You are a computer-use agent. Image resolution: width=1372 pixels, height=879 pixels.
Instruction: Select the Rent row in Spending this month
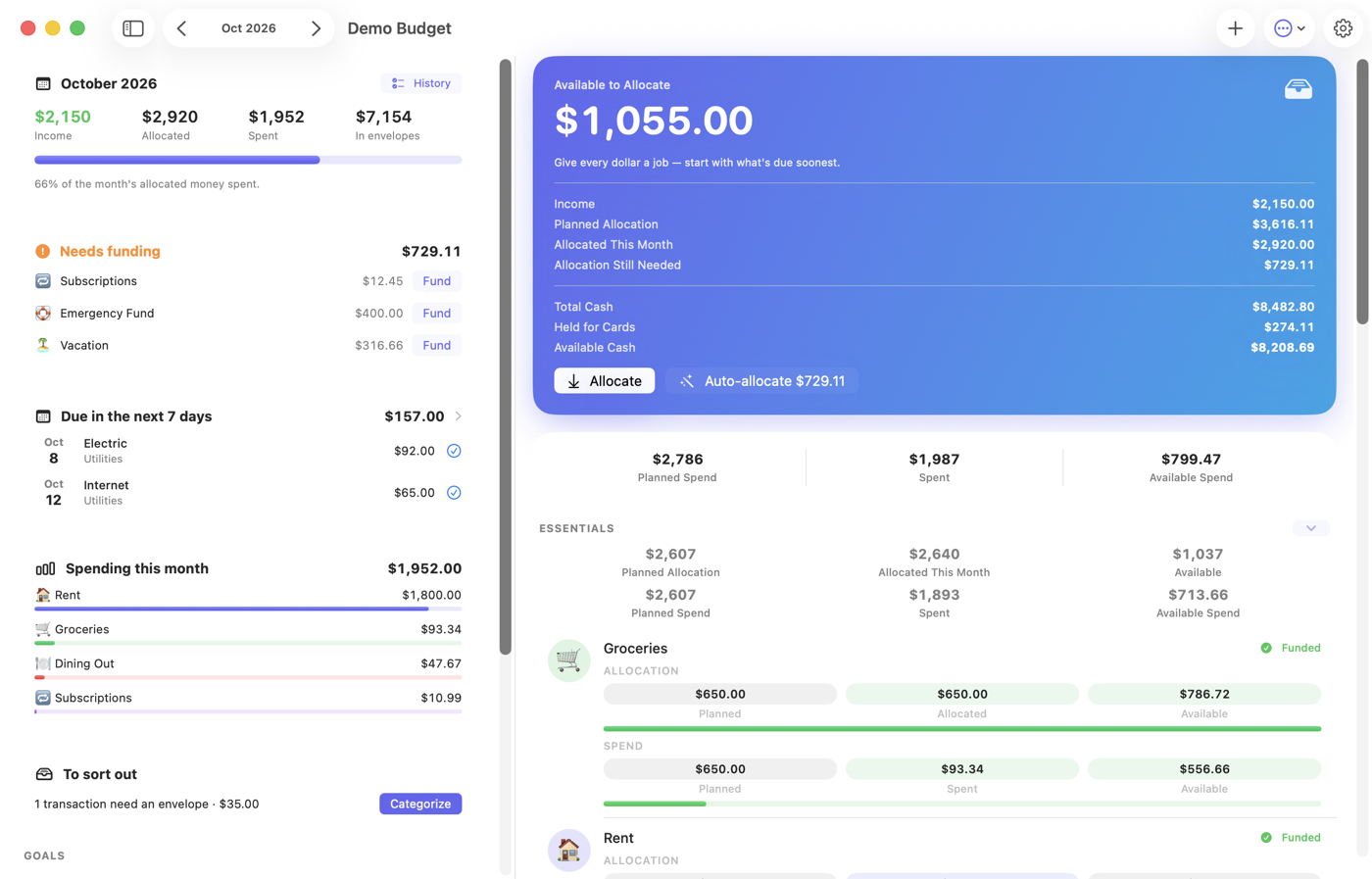click(x=248, y=597)
